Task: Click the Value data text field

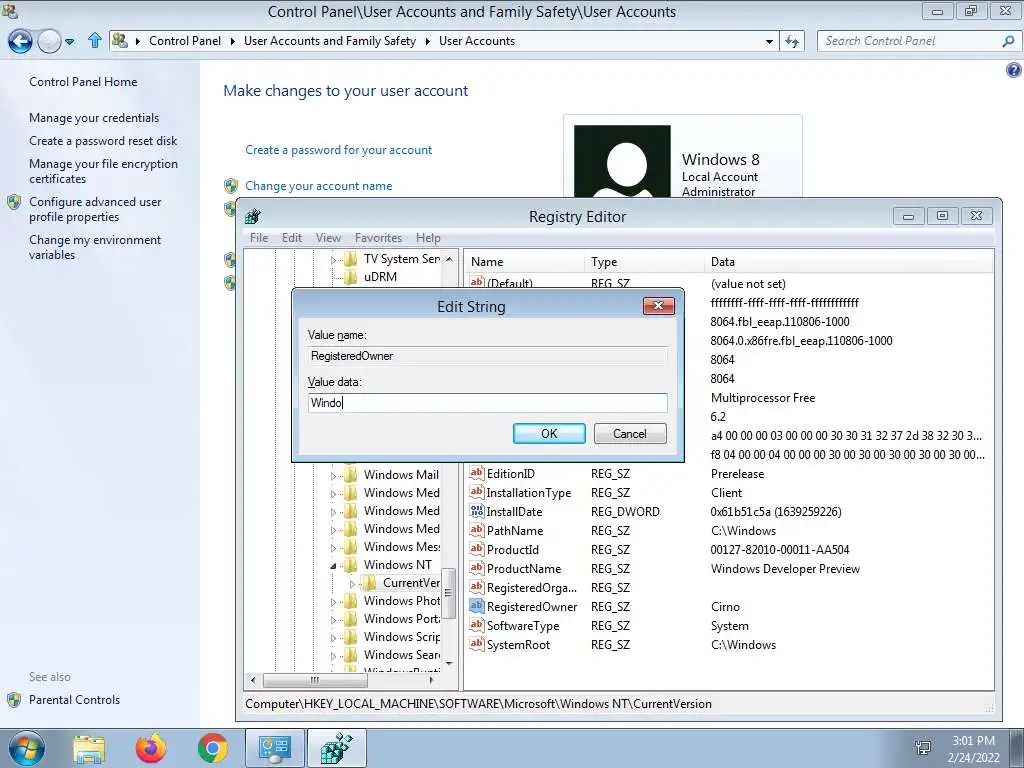Action: (x=487, y=403)
